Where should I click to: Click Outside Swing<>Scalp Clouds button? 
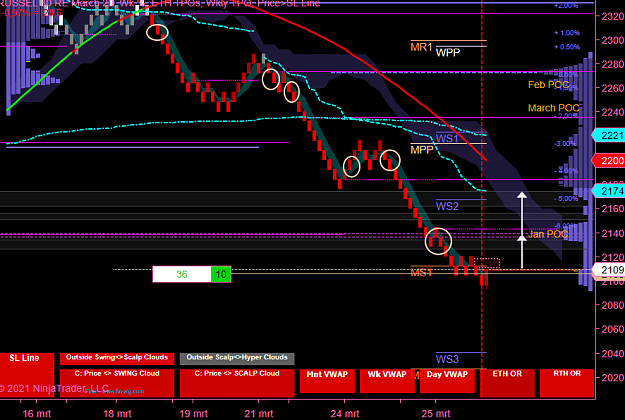click(117, 358)
